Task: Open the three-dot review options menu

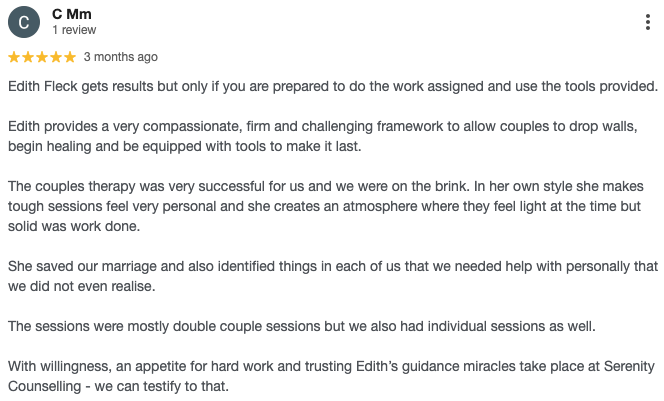Action: tap(651, 22)
